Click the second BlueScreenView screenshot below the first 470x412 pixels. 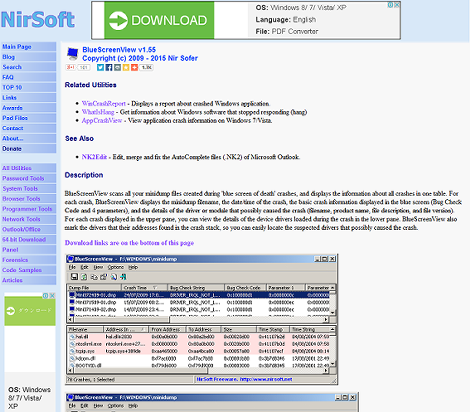point(212,402)
